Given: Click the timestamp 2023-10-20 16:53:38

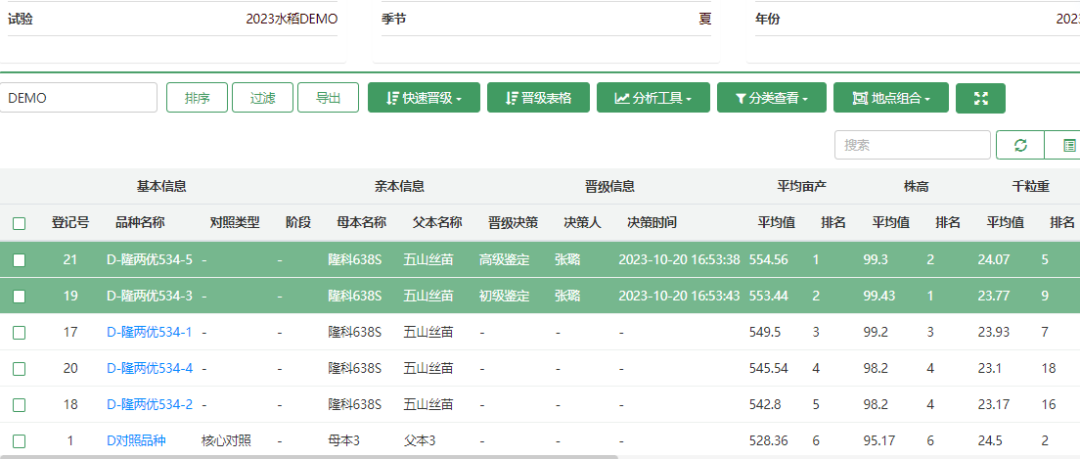Looking at the screenshot, I should coord(679,260).
